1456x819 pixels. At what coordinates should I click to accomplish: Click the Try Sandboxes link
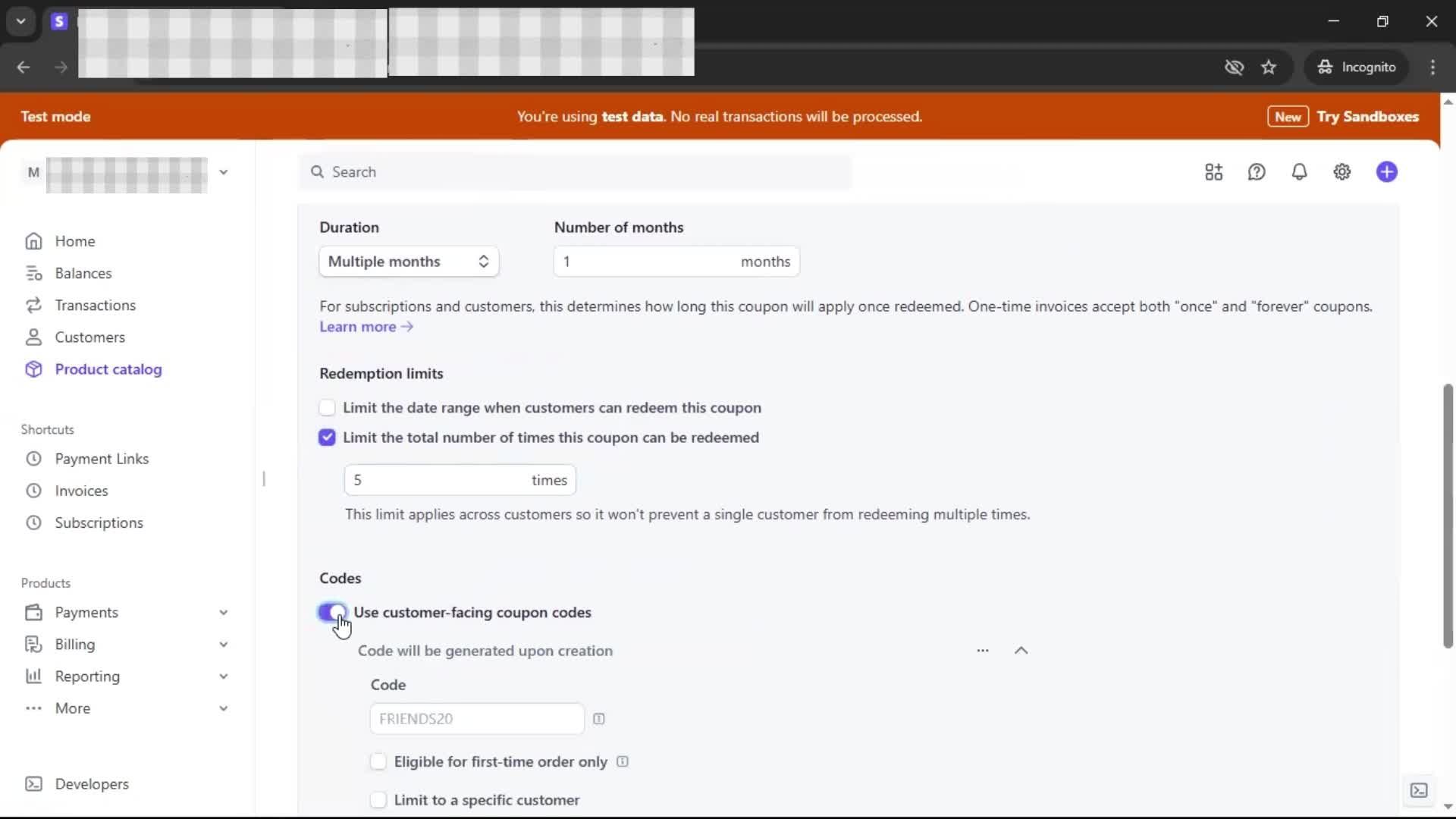point(1367,117)
